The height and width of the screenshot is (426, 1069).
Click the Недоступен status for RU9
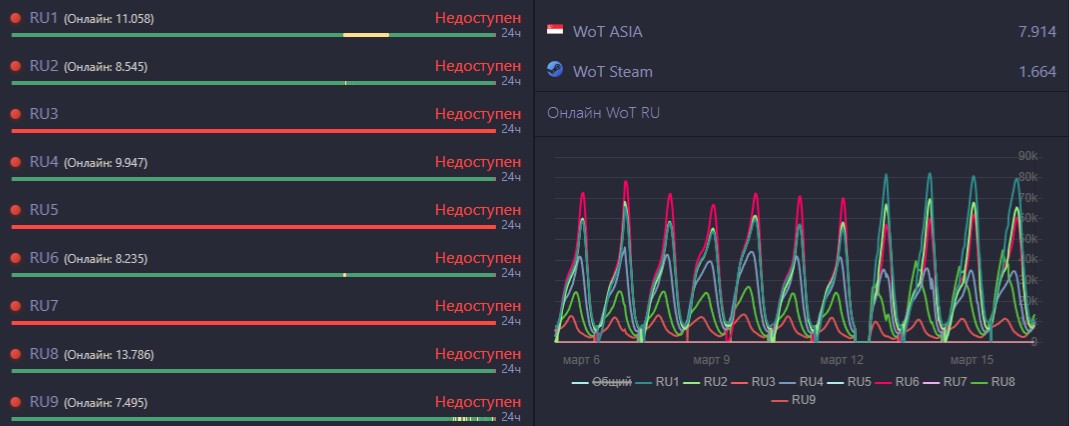[478, 402]
